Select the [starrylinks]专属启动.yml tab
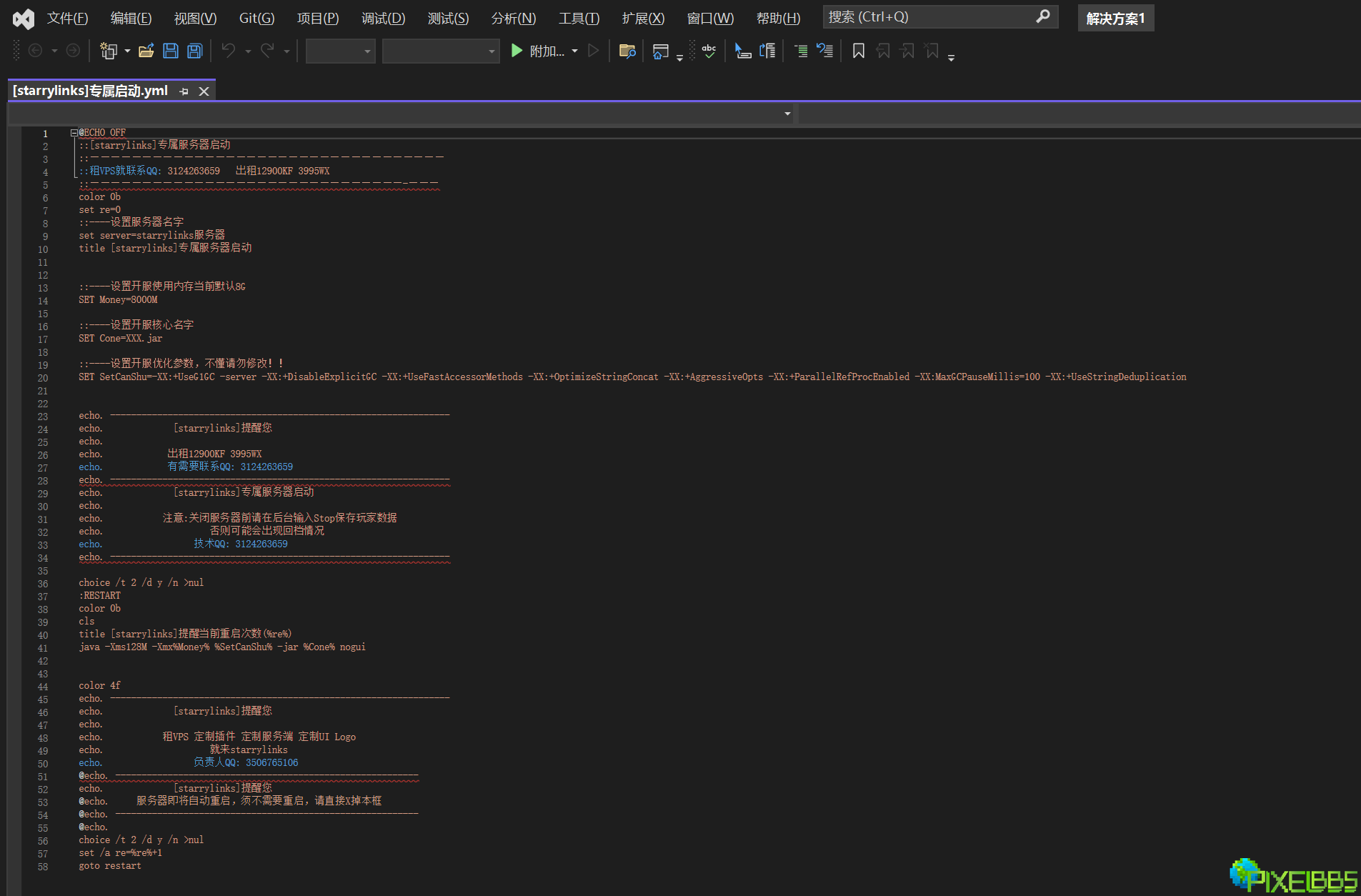Viewport: 1361px width, 896px height. pyautogui.click(x=90, y=91)
